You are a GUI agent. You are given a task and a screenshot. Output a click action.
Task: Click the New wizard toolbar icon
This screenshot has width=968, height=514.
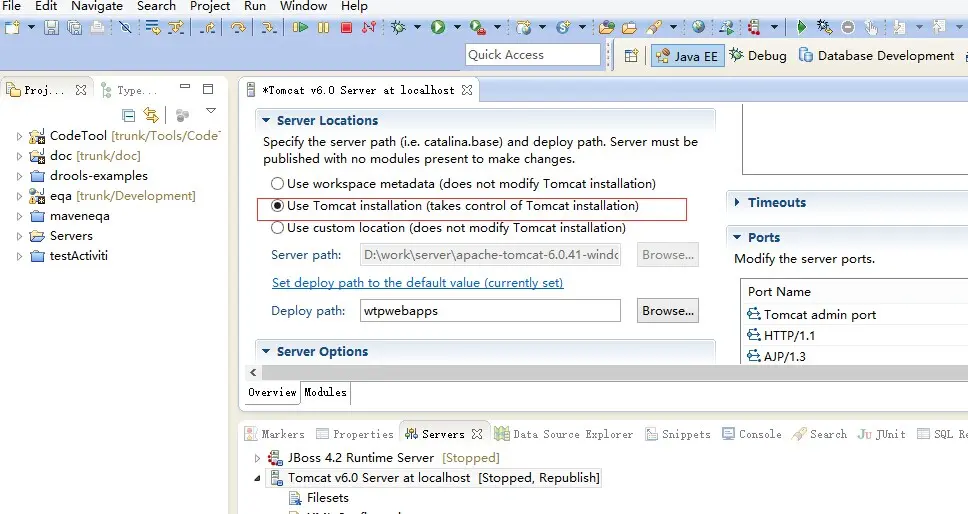(12, 27)
